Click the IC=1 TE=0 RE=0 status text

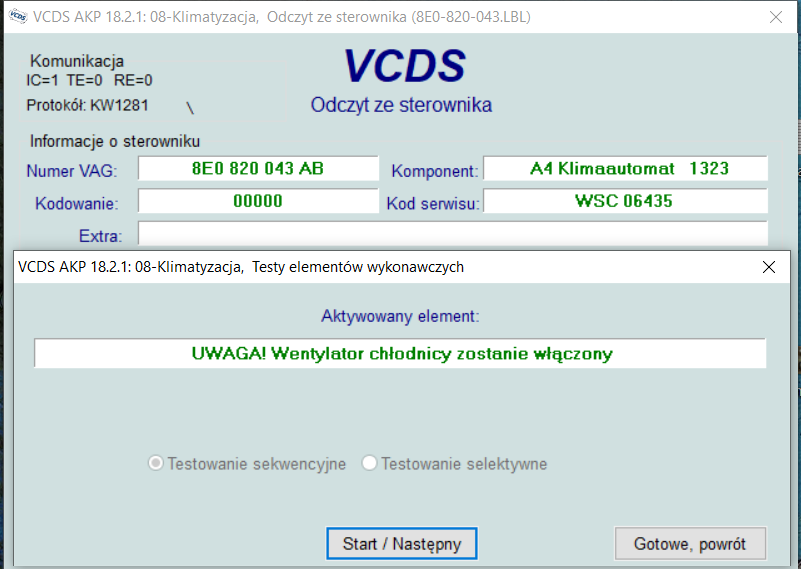89,80
